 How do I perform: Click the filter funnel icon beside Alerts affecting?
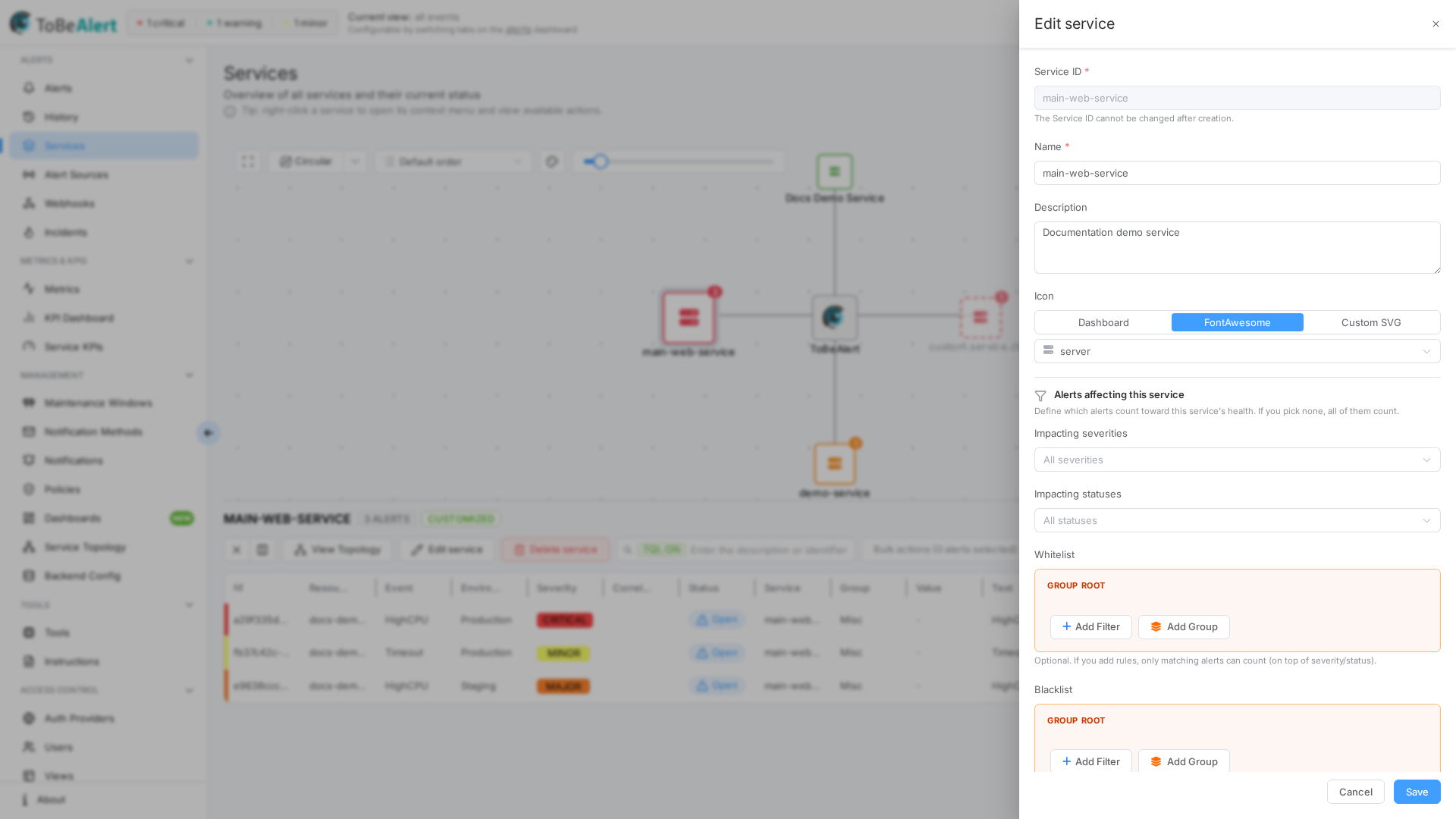[1040, 396]
